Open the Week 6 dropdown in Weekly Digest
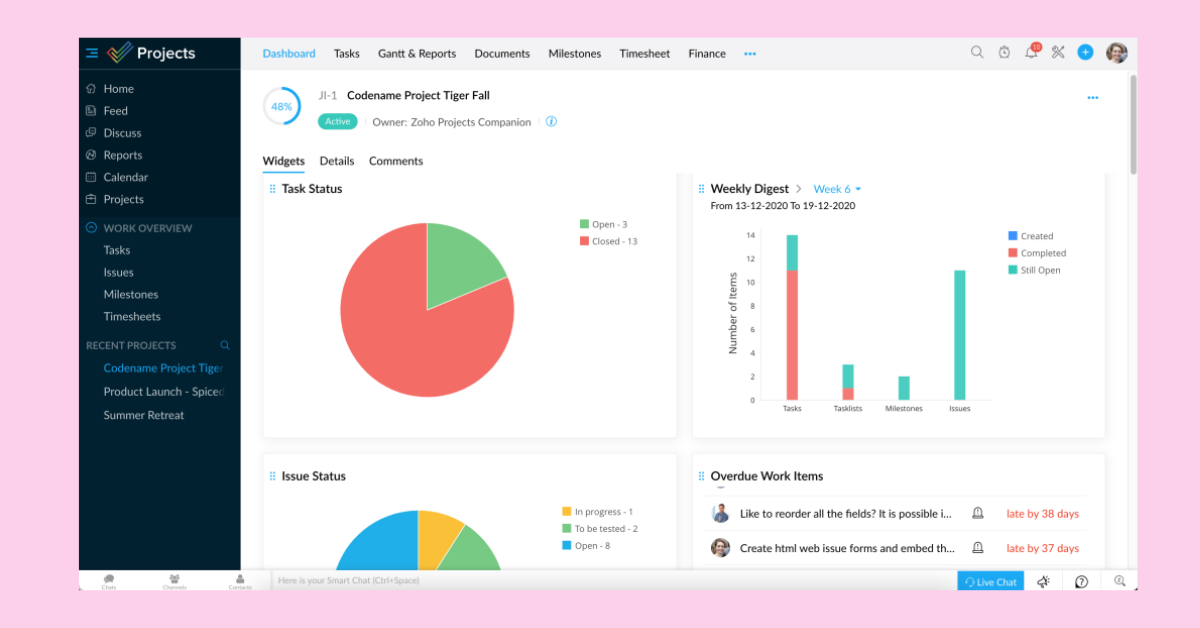This screenshot has width=1200, height=628. tap(836, 188)
